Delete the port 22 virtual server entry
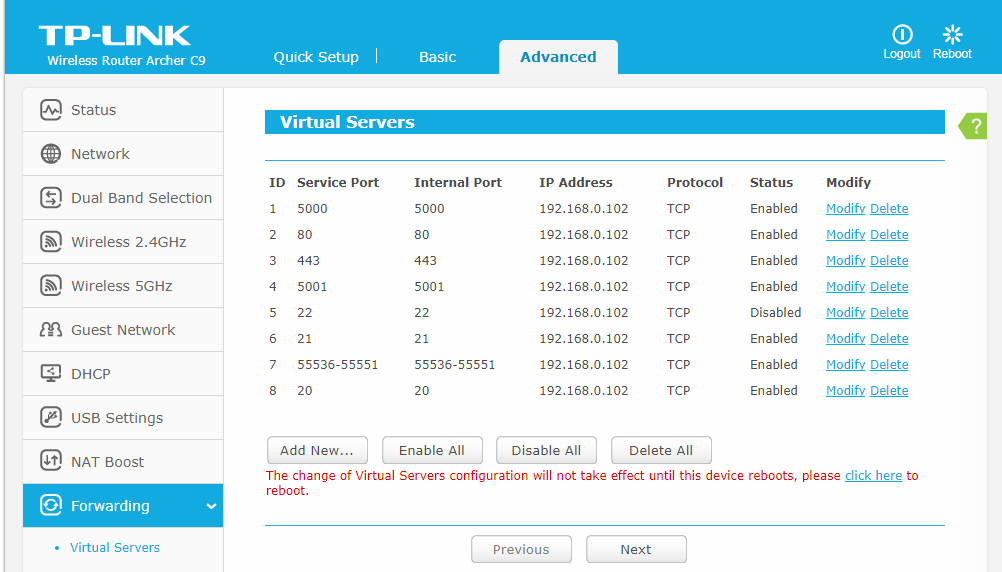This screenshot has height=572, width=1002. click(889, 313)
